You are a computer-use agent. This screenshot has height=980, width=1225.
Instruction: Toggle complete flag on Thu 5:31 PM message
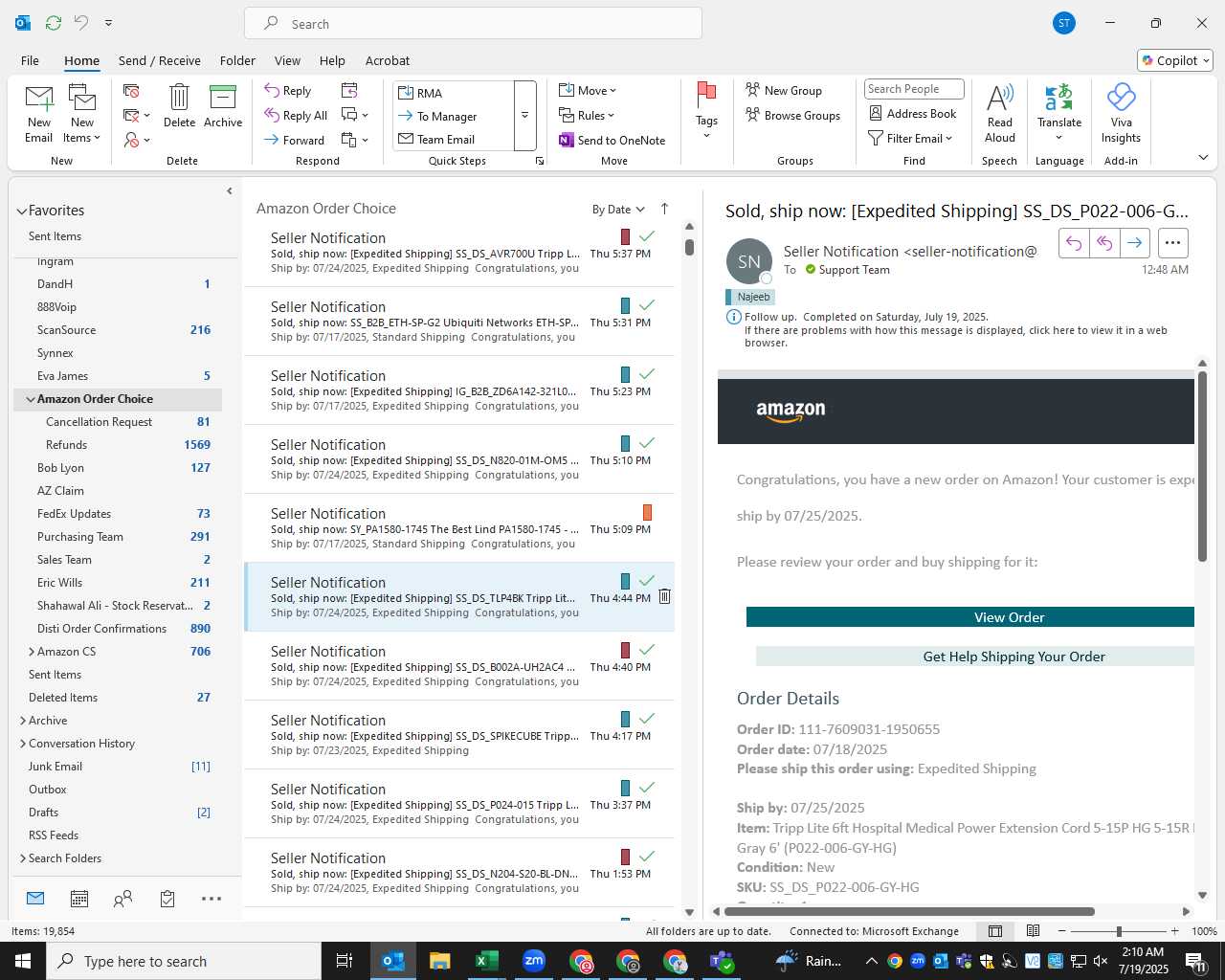(647, 304)
